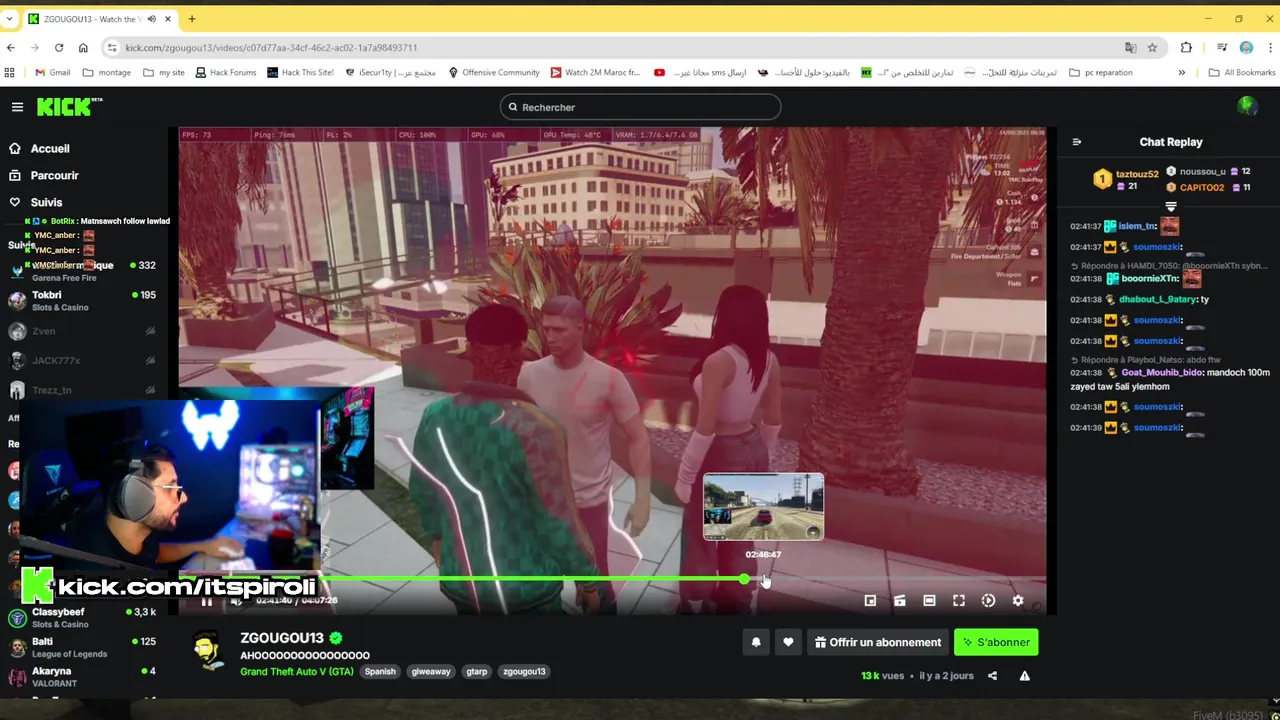
Task: Open the profile avatar menu top right
Action: pyautogui.click(x=1246, y=107)
